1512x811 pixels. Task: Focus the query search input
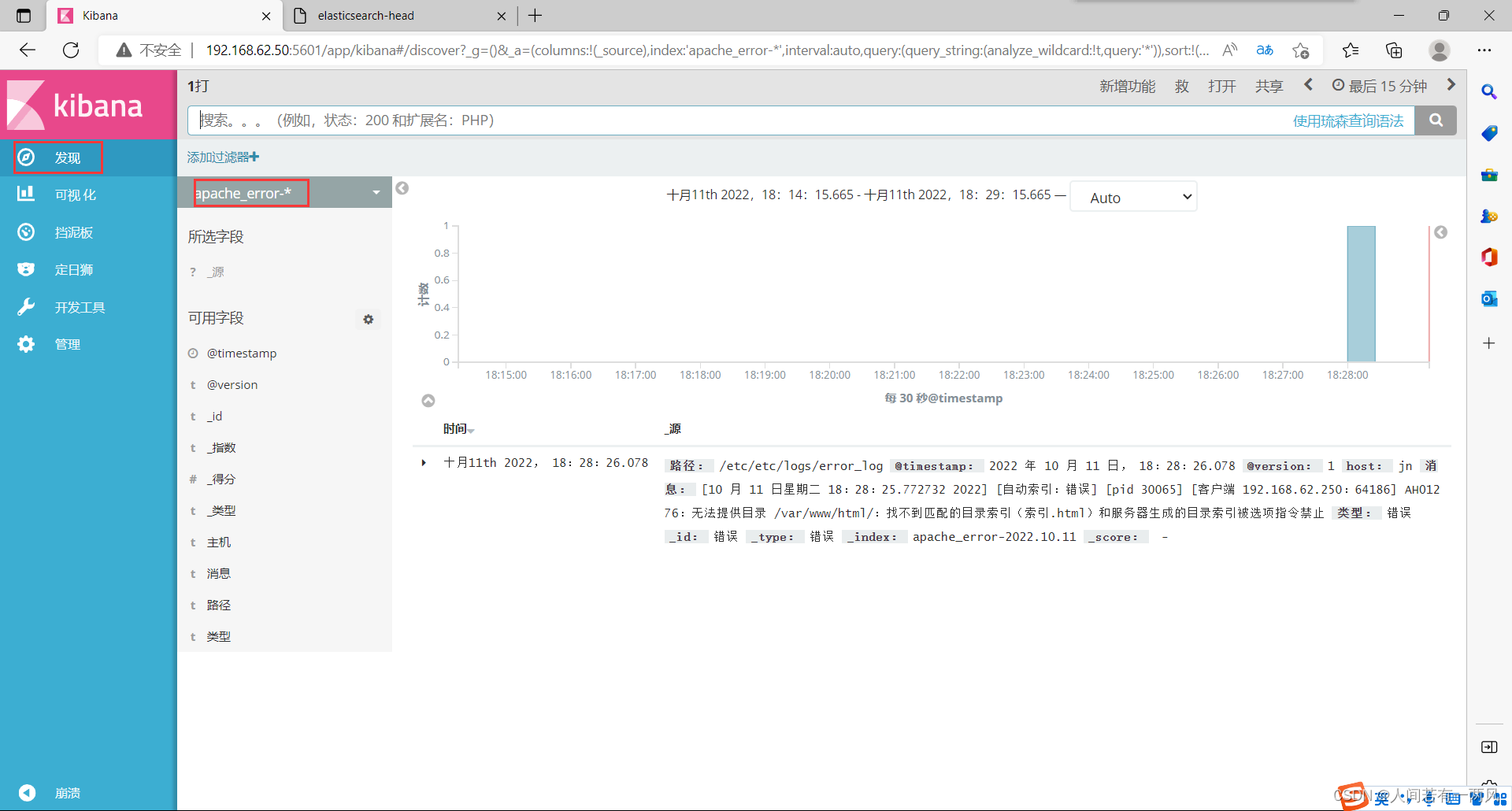pyautogui.click(x=740, y=120)
